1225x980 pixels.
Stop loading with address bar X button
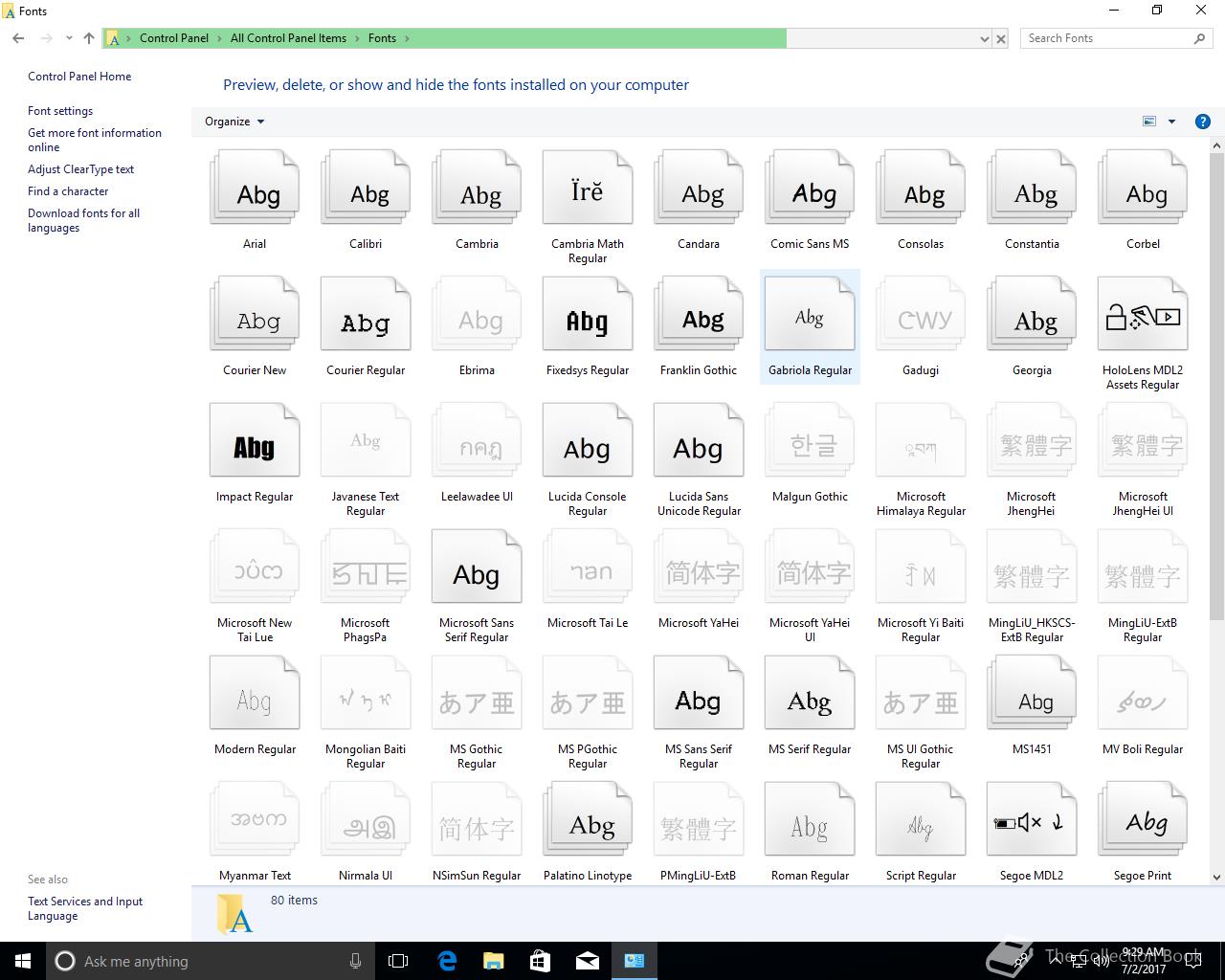click(x=1001, y=39)
